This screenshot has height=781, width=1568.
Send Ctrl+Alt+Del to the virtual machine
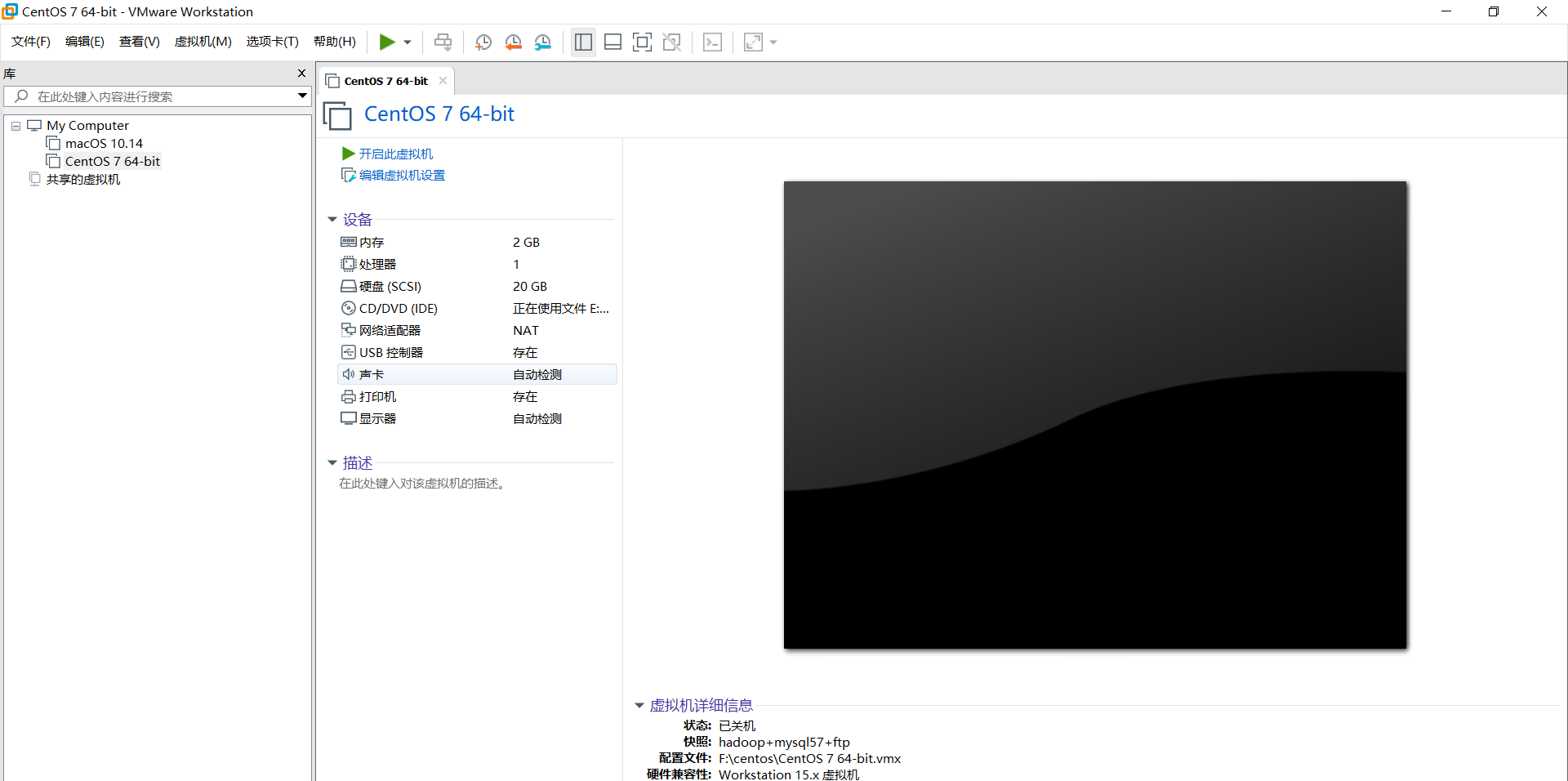coord(442,42)
